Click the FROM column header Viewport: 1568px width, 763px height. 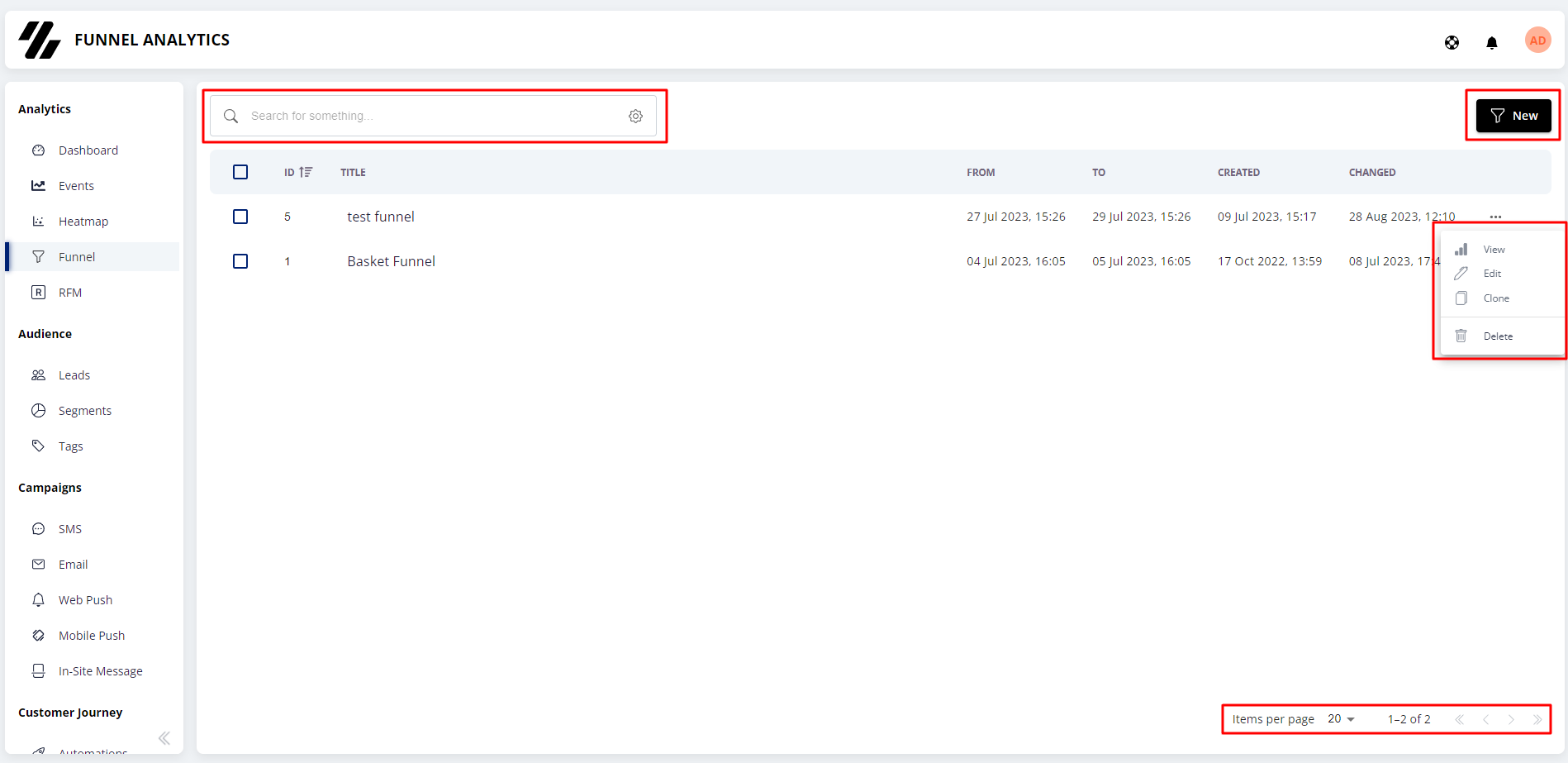[981, 173]
